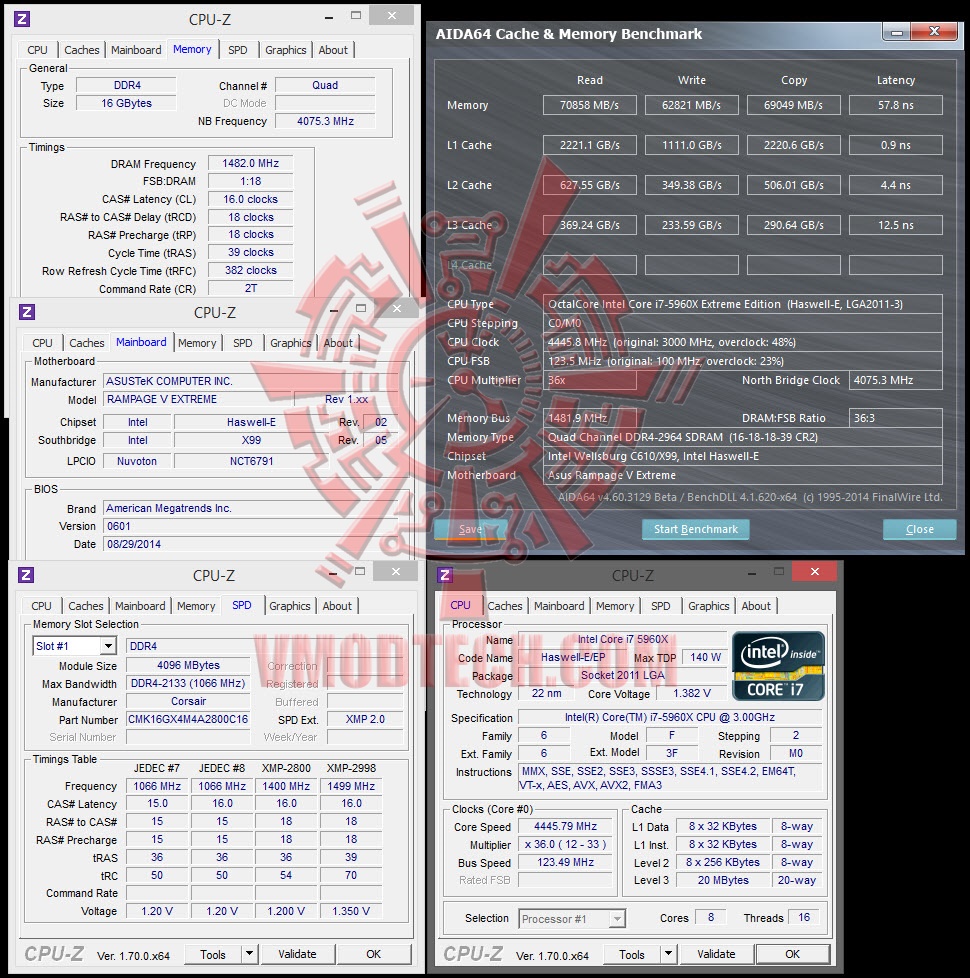Click CPU-Z logo icon in Mainboard window
The width and height of the screenshot is (970, 978).
tap(27, 312)
